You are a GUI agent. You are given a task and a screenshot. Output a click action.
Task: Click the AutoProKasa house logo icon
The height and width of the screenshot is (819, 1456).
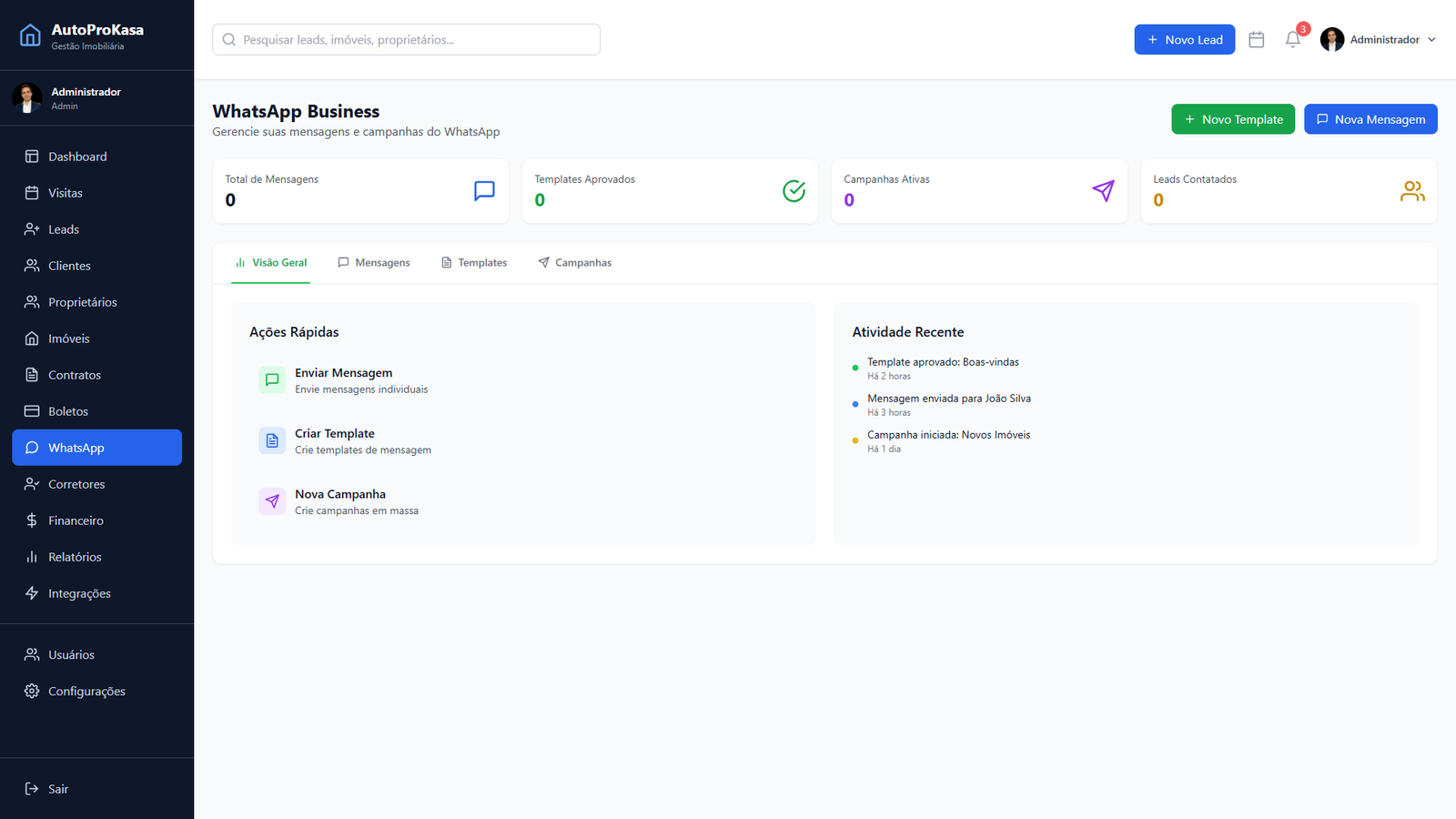pos(30,35)
